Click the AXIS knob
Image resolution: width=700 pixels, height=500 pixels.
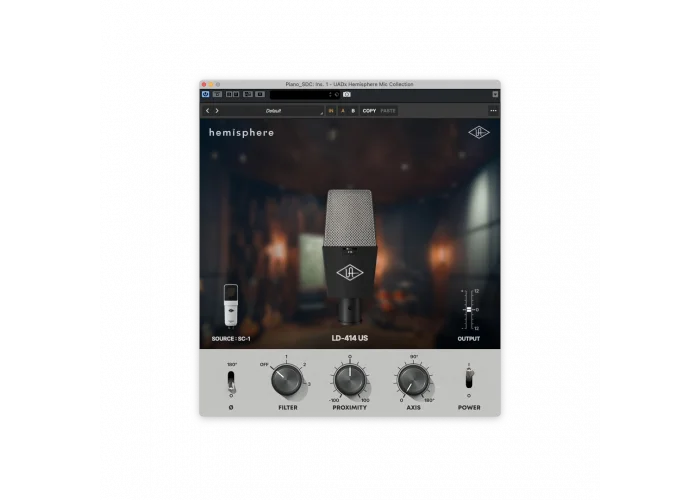tap(413, 380)
